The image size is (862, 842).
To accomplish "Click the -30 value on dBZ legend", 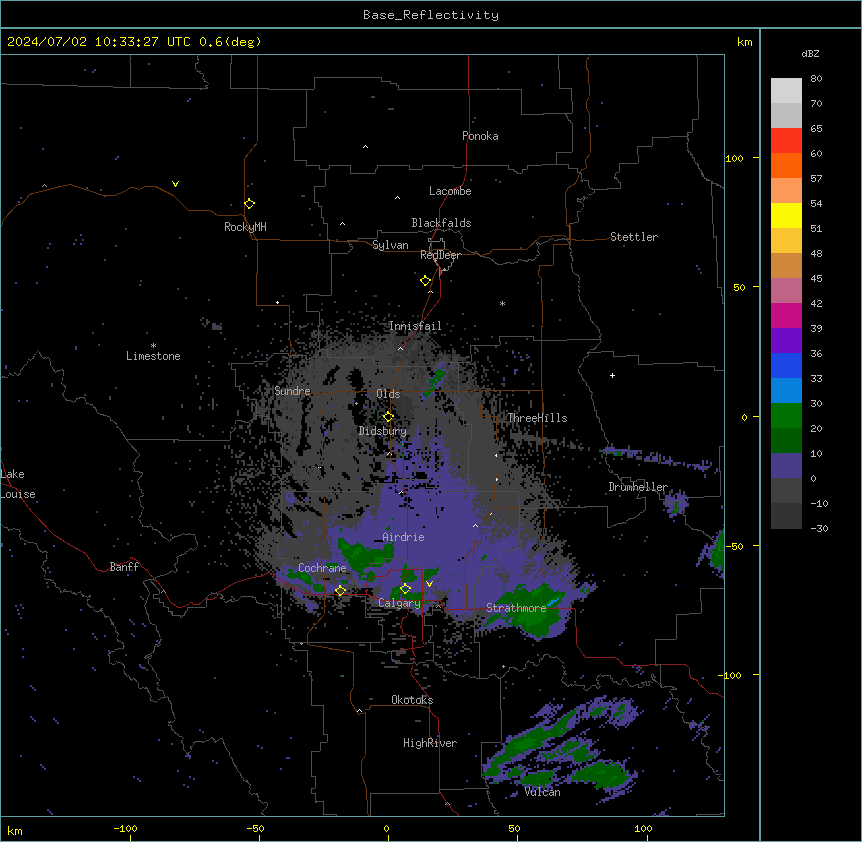I will pos(819,528).
